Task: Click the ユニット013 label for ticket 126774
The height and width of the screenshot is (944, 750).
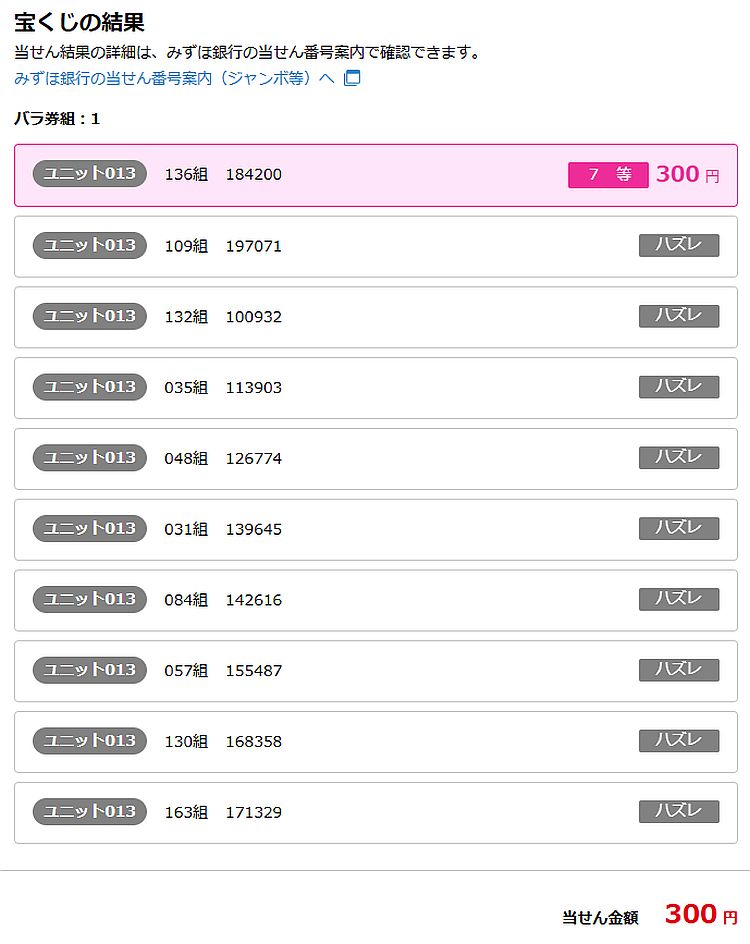Action: [x=90, y=458]
